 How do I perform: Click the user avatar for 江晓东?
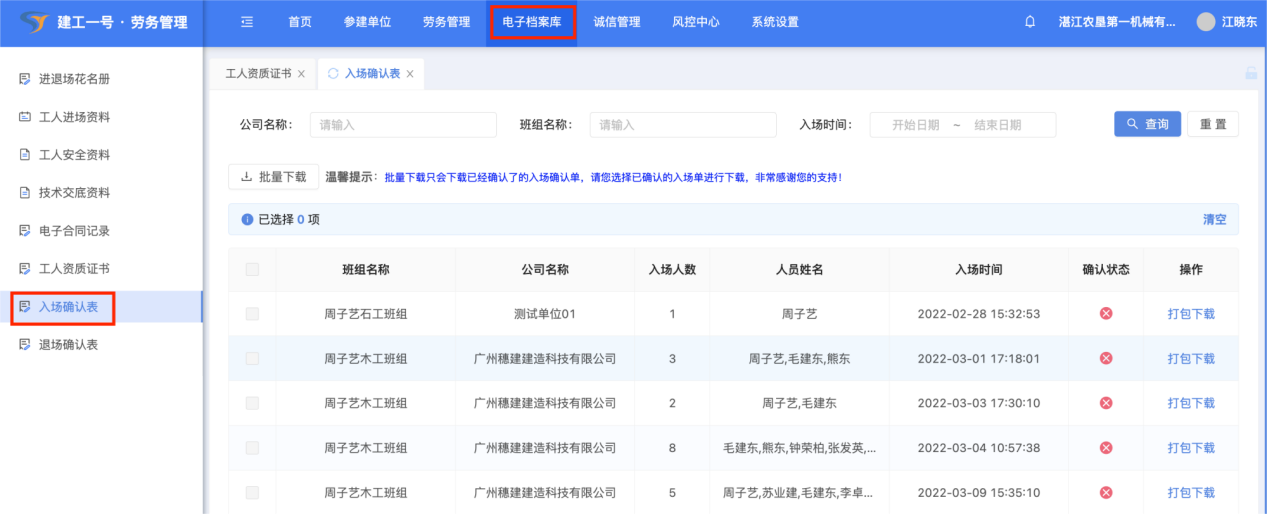pyautogui.click(x=1206, y=22)
